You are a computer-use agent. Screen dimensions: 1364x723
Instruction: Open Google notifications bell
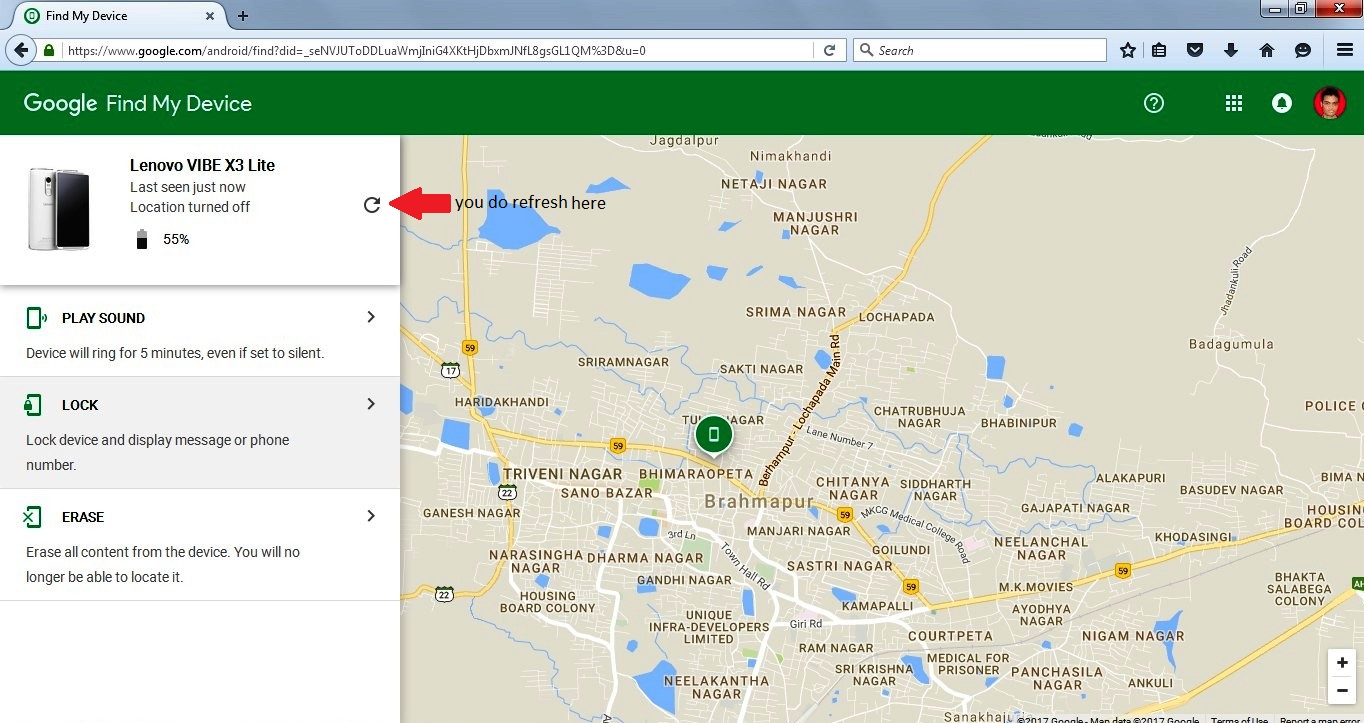point(1281,103)
